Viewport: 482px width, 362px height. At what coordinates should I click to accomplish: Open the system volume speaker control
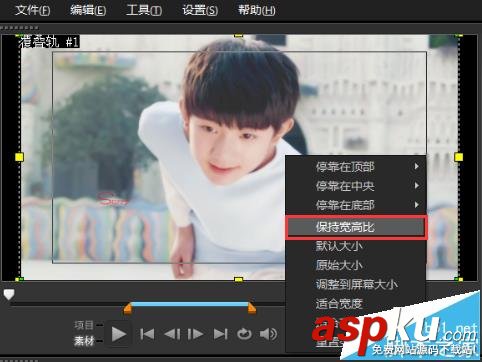pos(268,334)
